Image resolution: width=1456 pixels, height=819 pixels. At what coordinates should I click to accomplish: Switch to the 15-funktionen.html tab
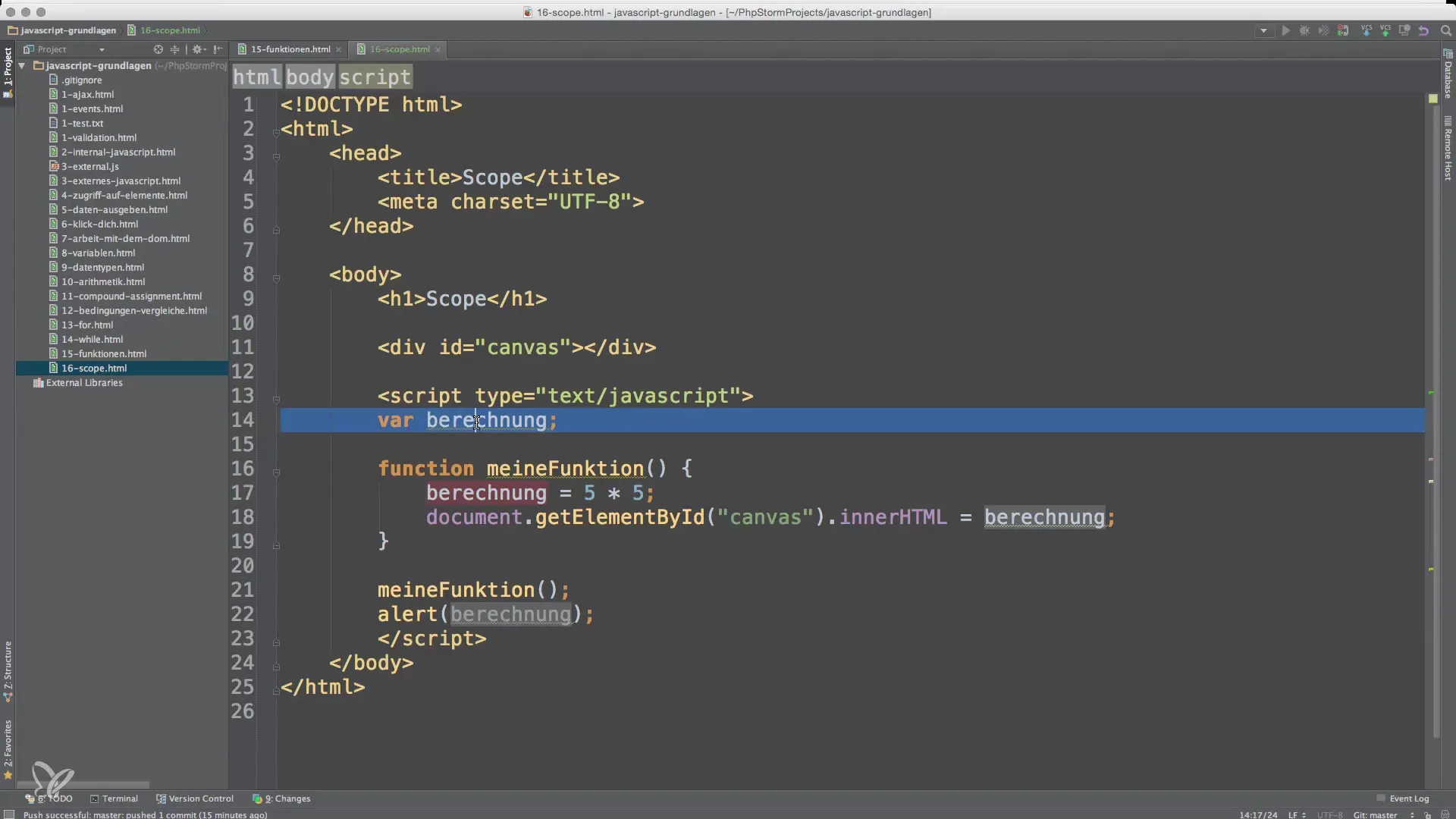click(290, 49)
